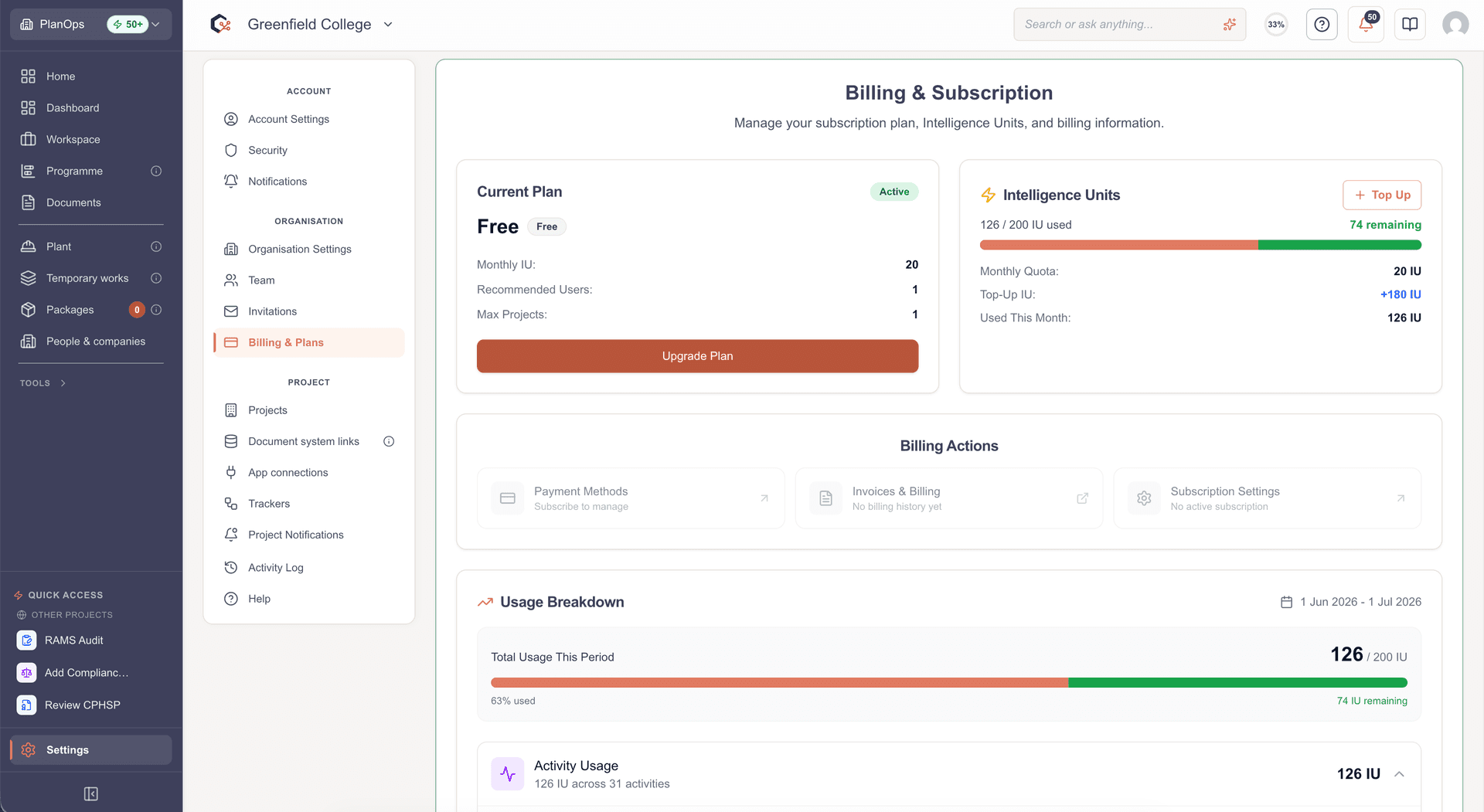Image resolution: width=1484 pixels, height=812 pixels.
Task: Open Settings at bottom of sidebar
Action: [x=91, y=749]
